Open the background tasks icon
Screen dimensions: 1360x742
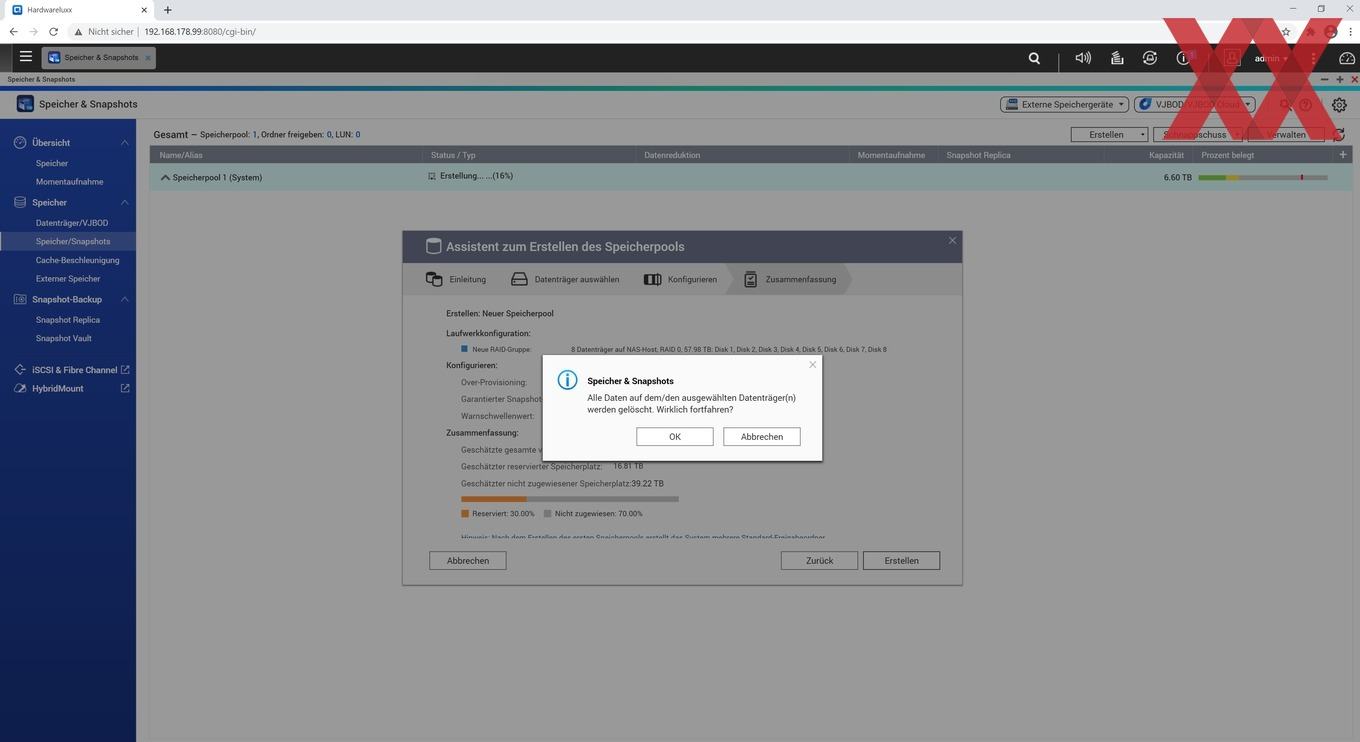[x=1117, y=58]
